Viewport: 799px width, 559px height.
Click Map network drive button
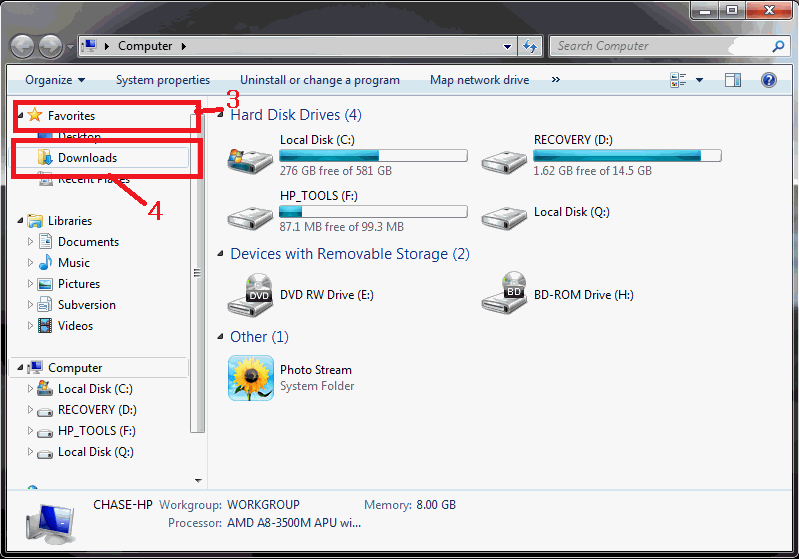point(479,80)
